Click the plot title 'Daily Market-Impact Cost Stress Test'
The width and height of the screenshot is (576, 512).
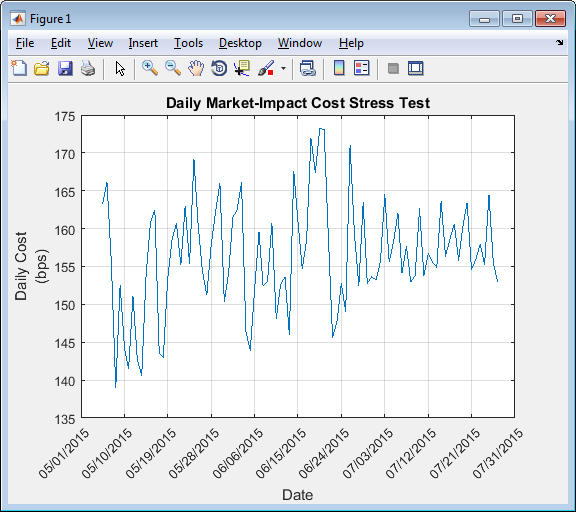298,102
